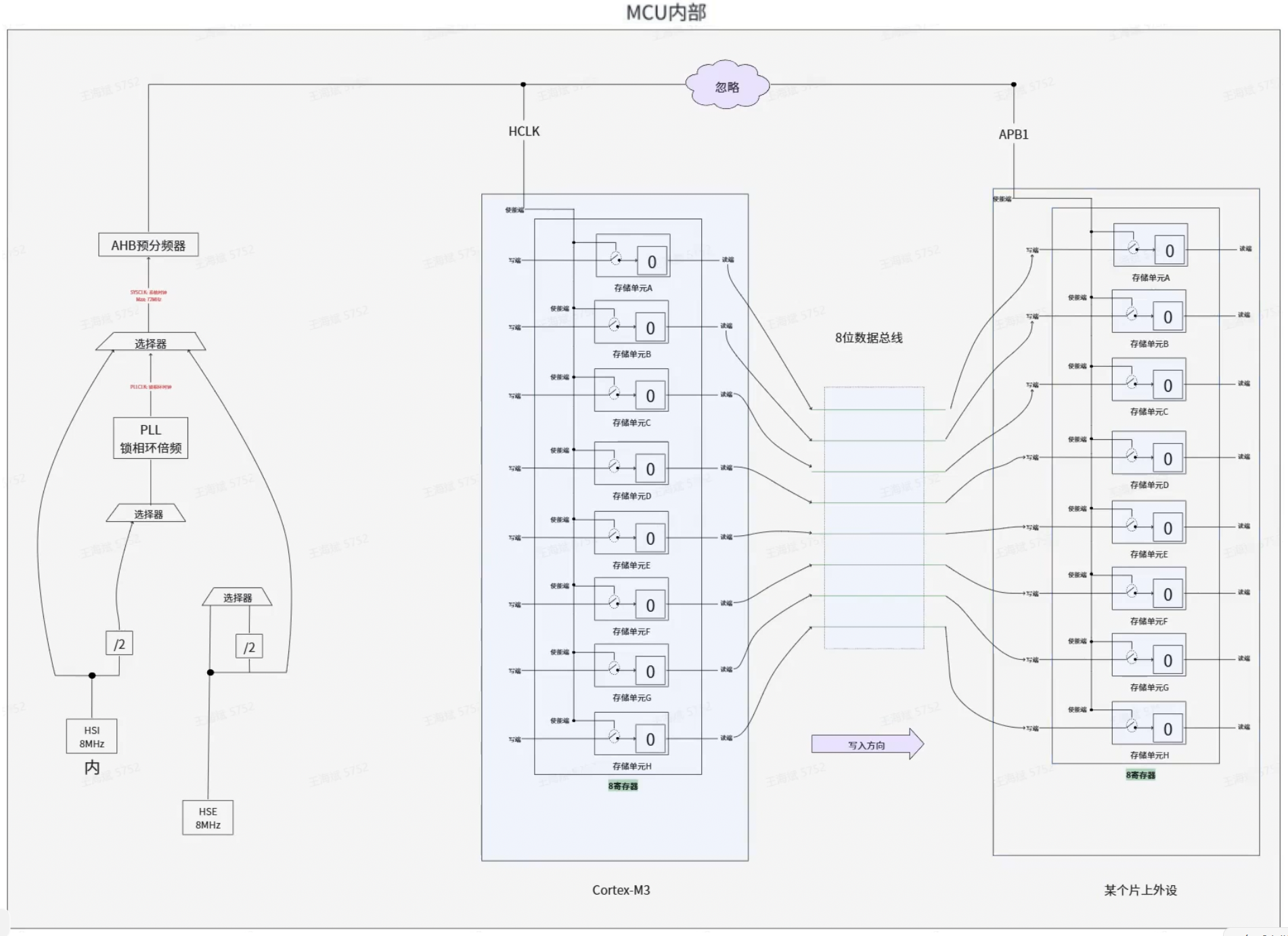Click the 'APB1' label
The height and width of the screenshot is (936, 1288).
(x=1013, y=135)
